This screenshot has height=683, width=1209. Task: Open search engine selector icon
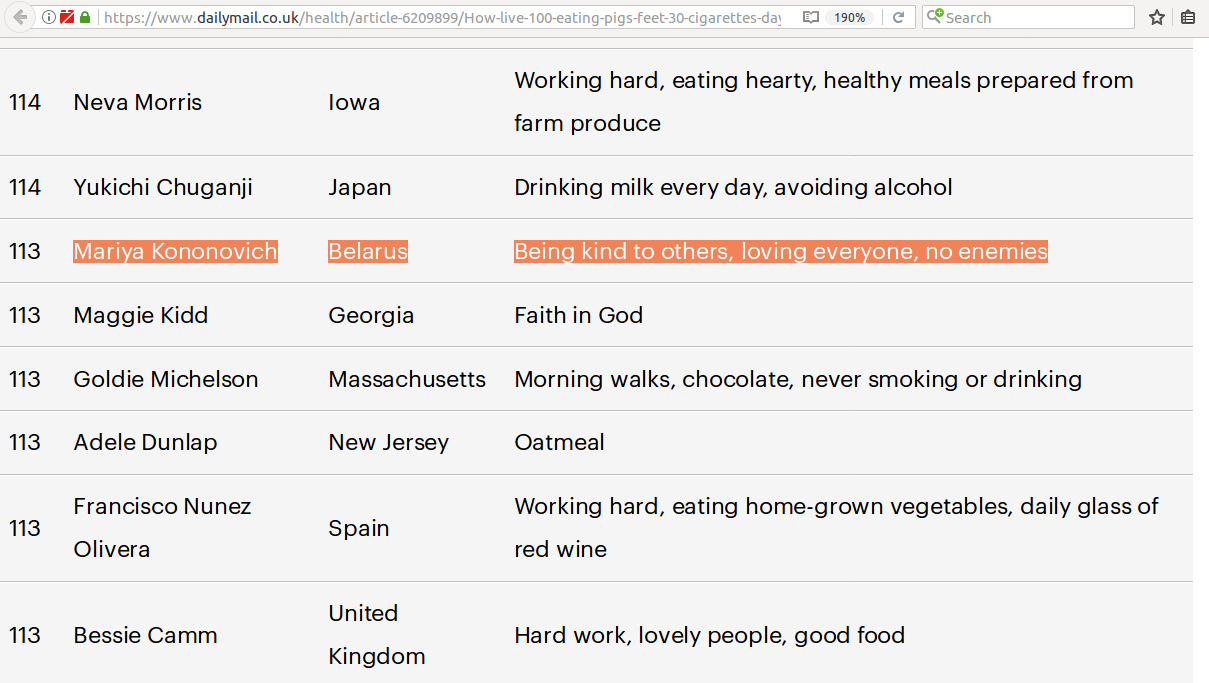tap(935, 17)
